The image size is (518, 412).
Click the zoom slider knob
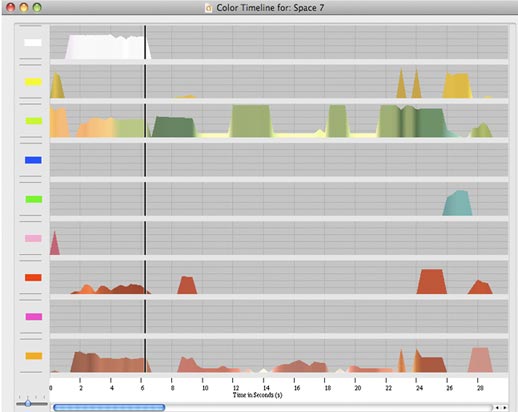click(x=28, y=404)
